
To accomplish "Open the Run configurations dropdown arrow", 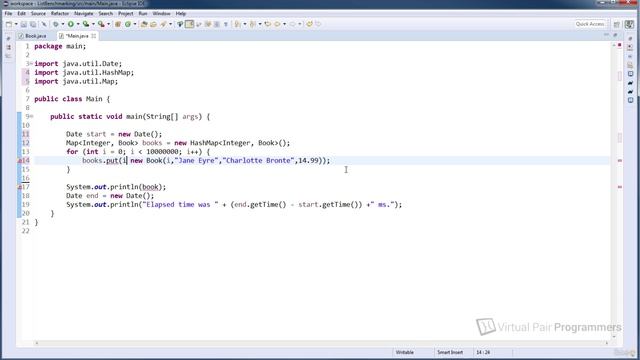I will point(78,24).
